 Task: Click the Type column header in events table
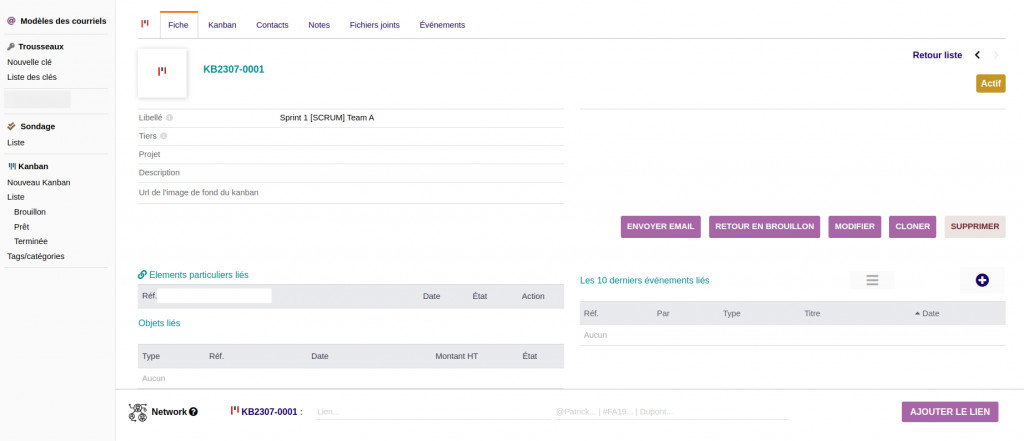click(731, 314)
